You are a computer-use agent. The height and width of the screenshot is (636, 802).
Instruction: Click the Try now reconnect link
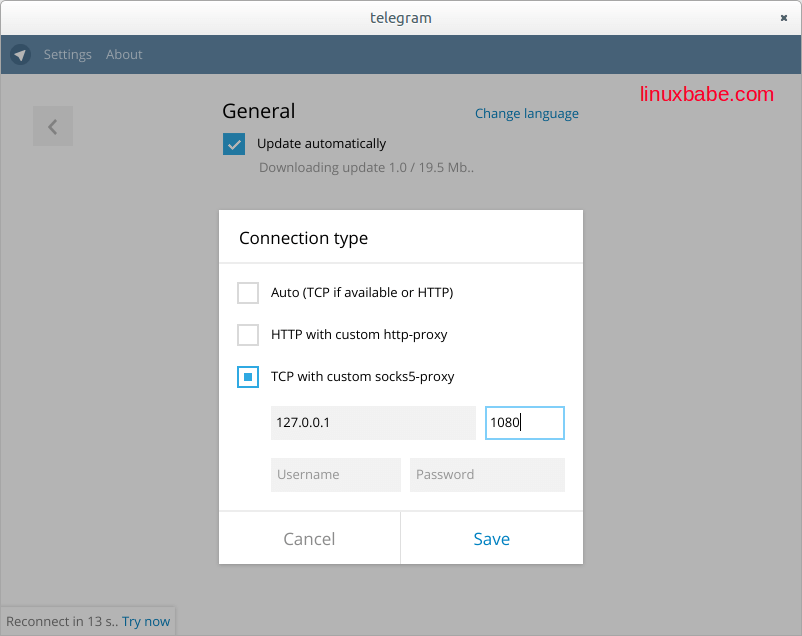(146, 621)
